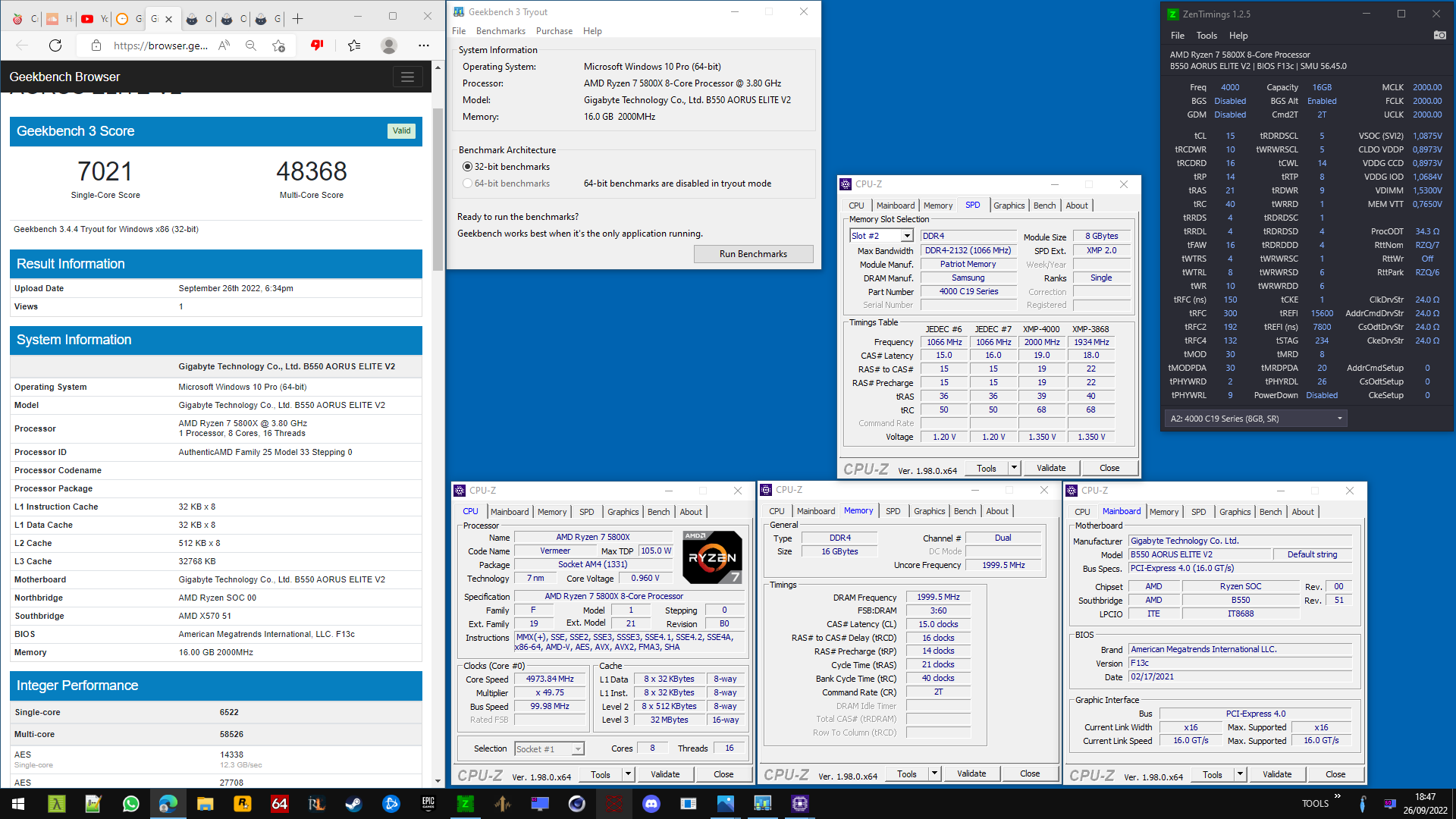1456x819 pixels.
Task: Open the browser profile avatar
Action: tap(389, 45)
